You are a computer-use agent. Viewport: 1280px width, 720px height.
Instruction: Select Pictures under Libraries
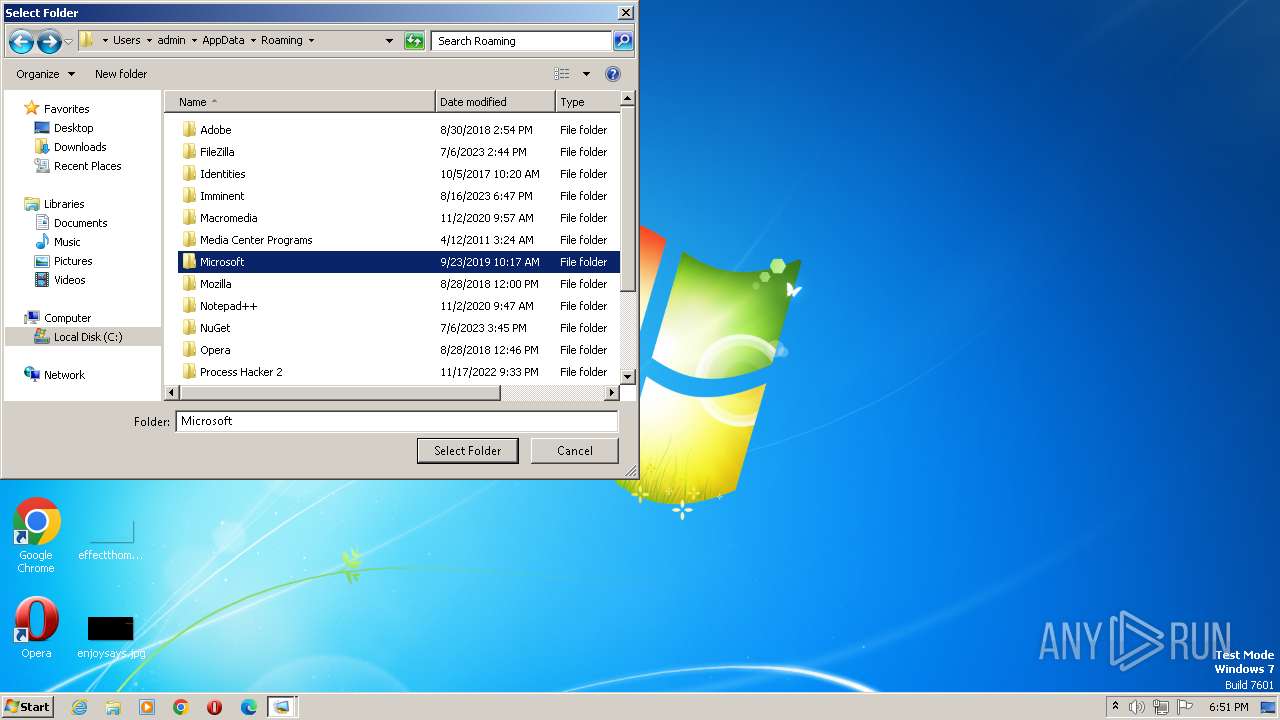73,261
